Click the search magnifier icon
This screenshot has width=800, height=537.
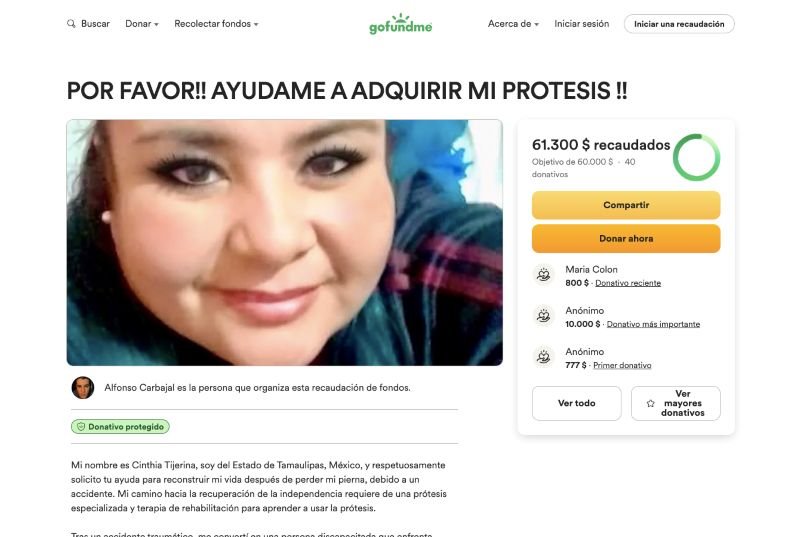click(71, 23)
